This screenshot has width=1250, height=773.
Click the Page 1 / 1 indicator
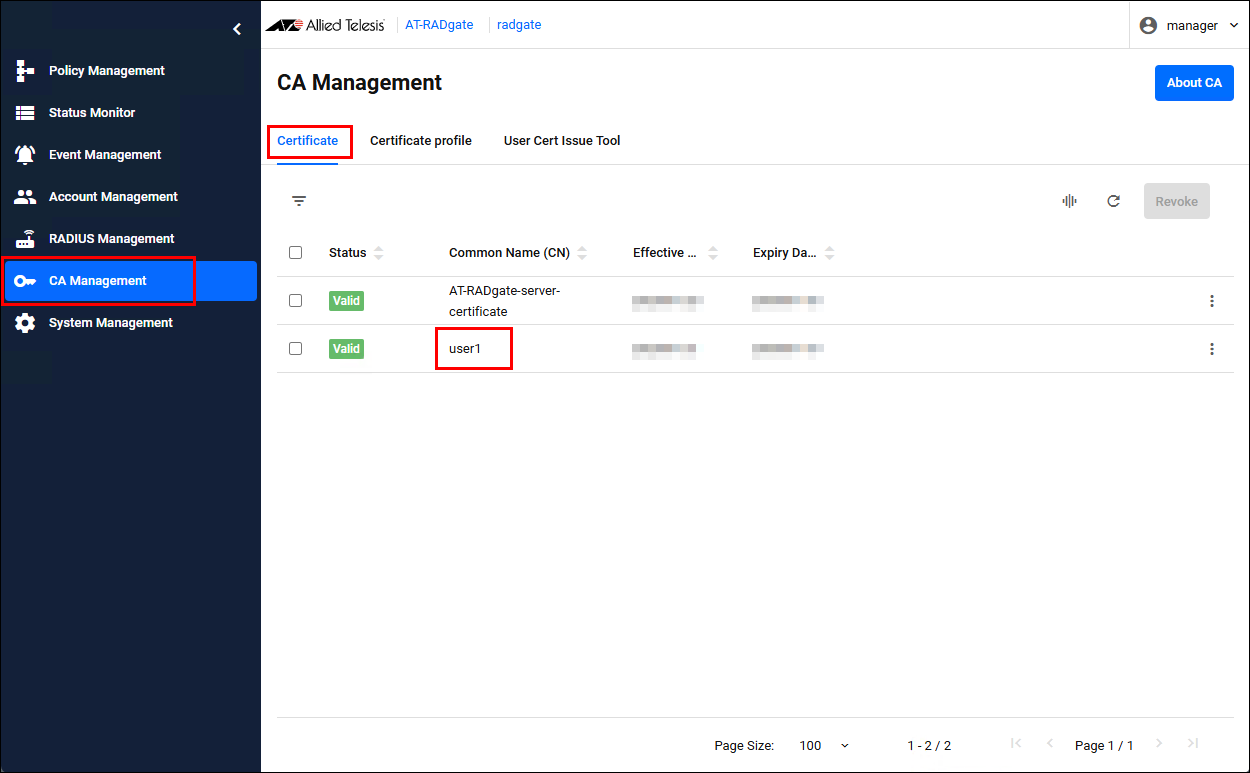point(1104,746)
